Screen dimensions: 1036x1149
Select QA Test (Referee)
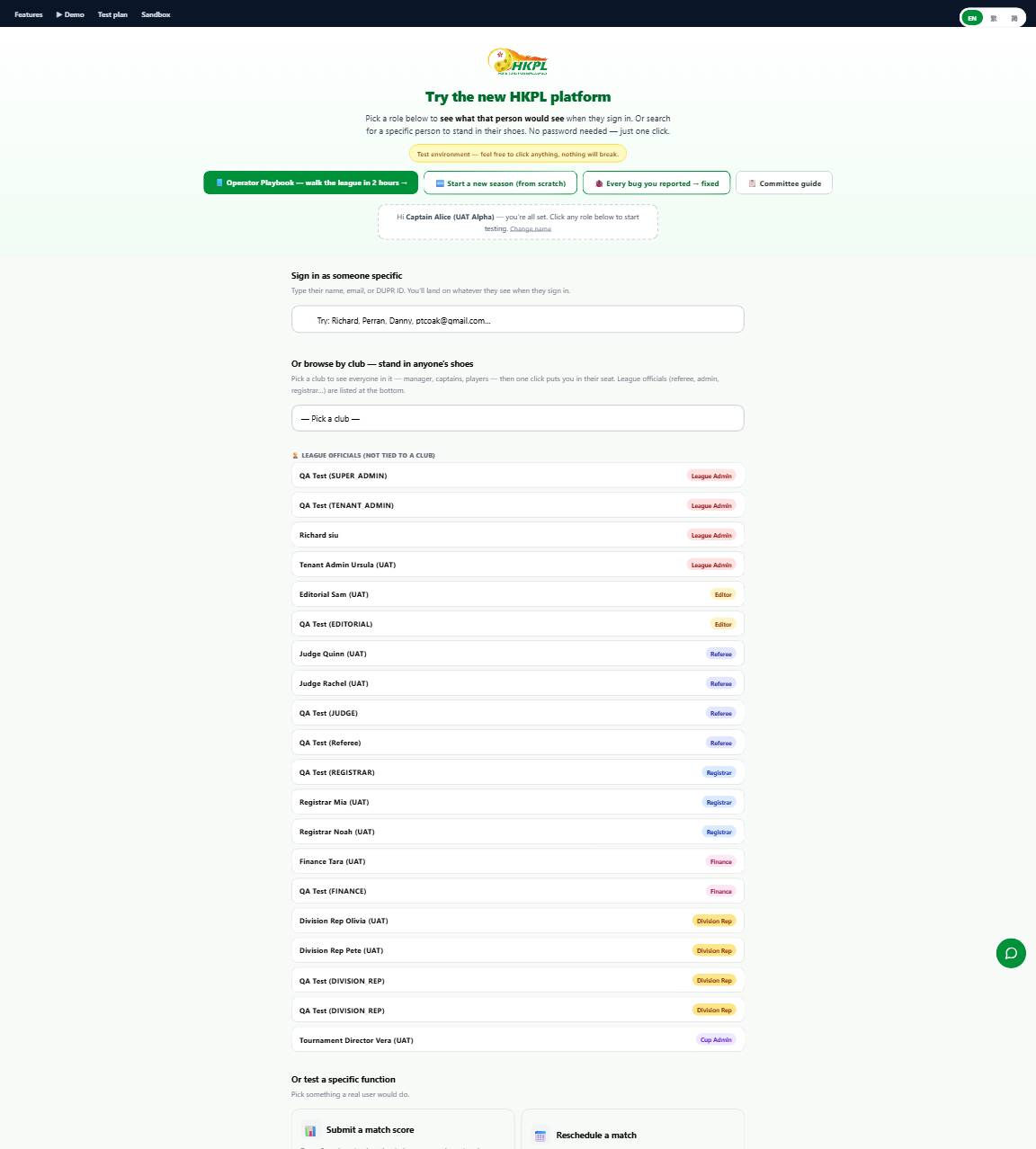click(517, 743)
